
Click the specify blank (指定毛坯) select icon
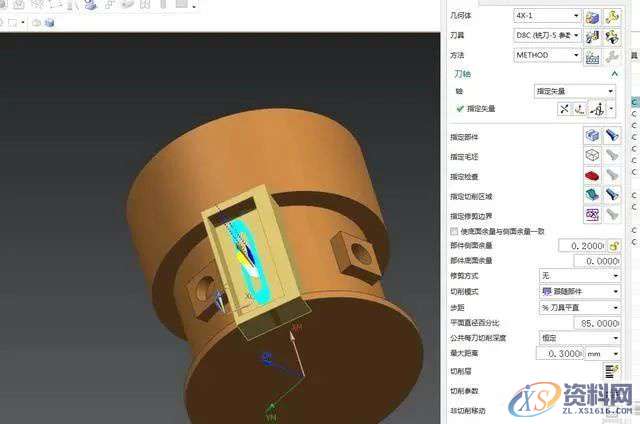591,155
